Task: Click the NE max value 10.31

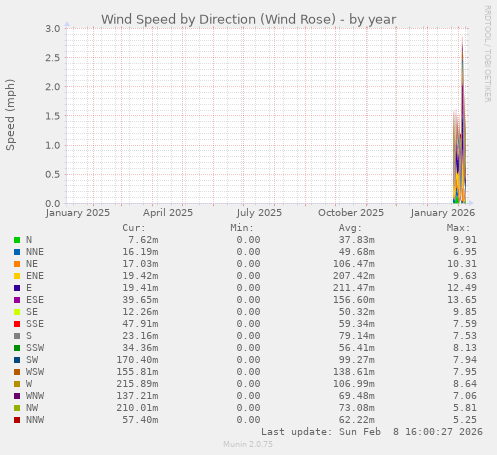Action: tap(462, 264)
